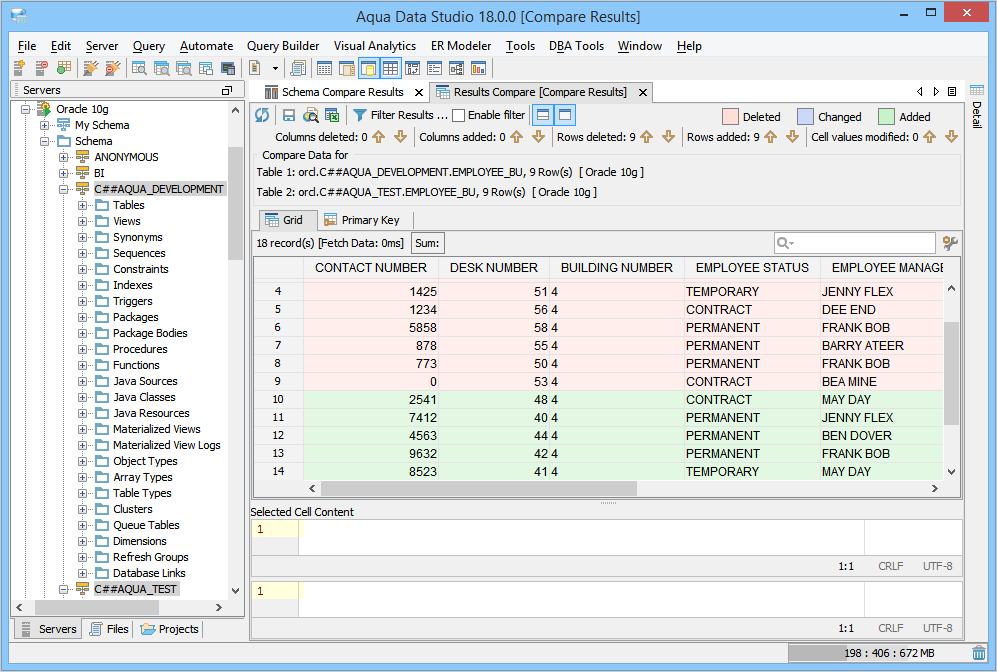Click the Unregister Server icon with red minus
Viewport: 997px width, 672px height.
[41, 68]
